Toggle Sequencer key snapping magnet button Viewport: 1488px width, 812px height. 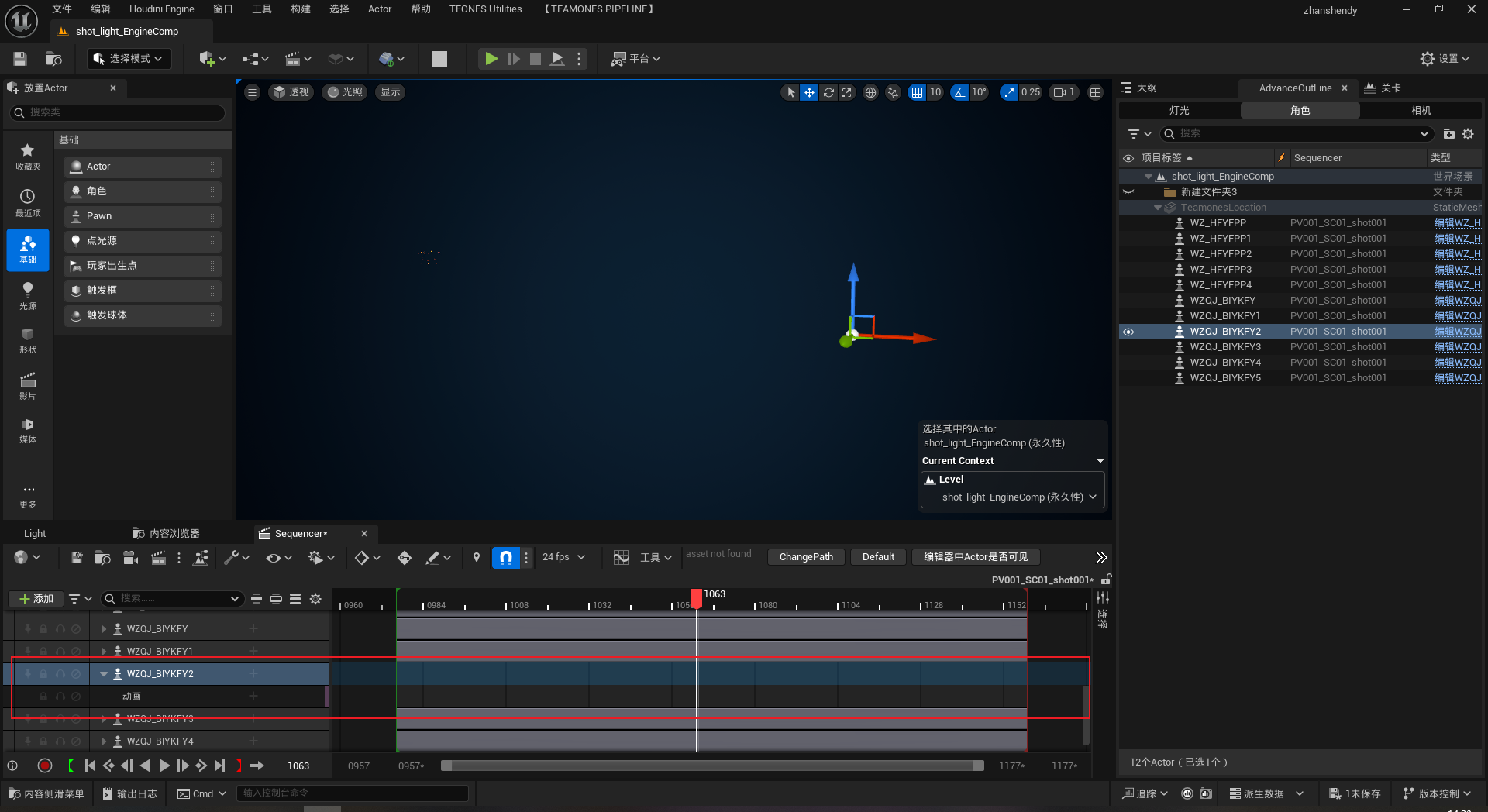pyautogui.click(x=505, y=558)
